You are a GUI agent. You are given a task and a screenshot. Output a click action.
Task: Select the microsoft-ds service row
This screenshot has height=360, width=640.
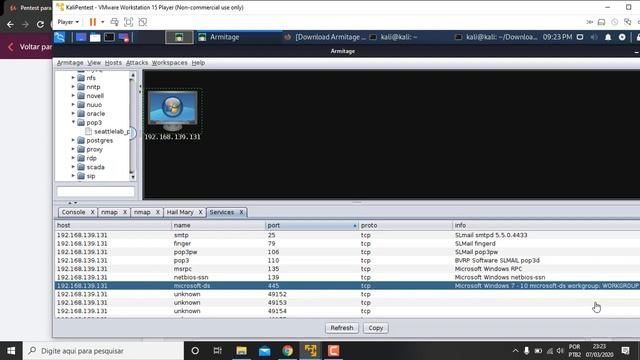(x=347, y=286)
